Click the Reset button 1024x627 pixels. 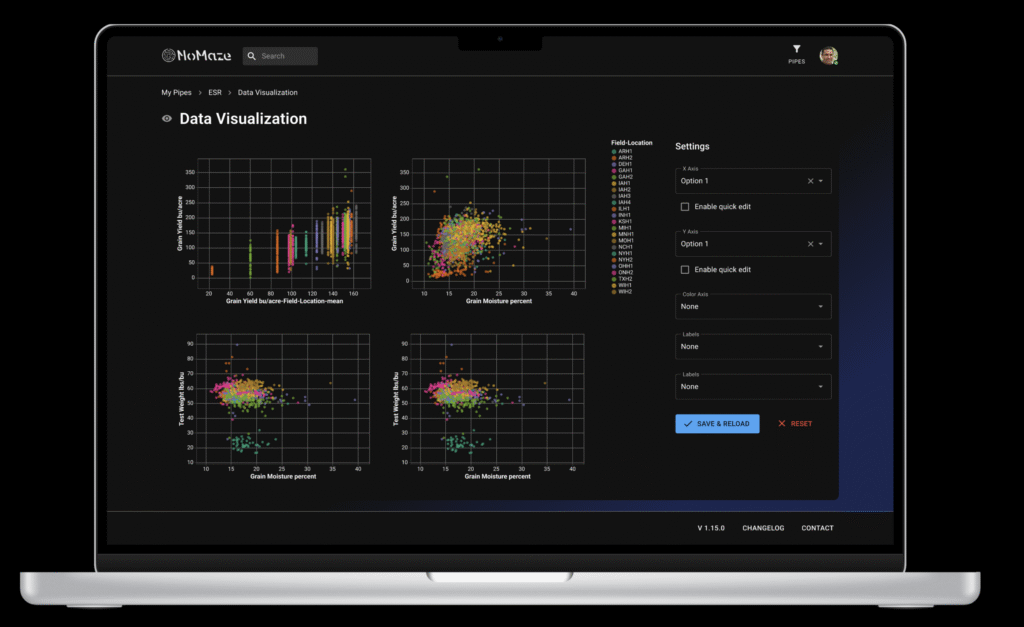(x=795, y=424)
